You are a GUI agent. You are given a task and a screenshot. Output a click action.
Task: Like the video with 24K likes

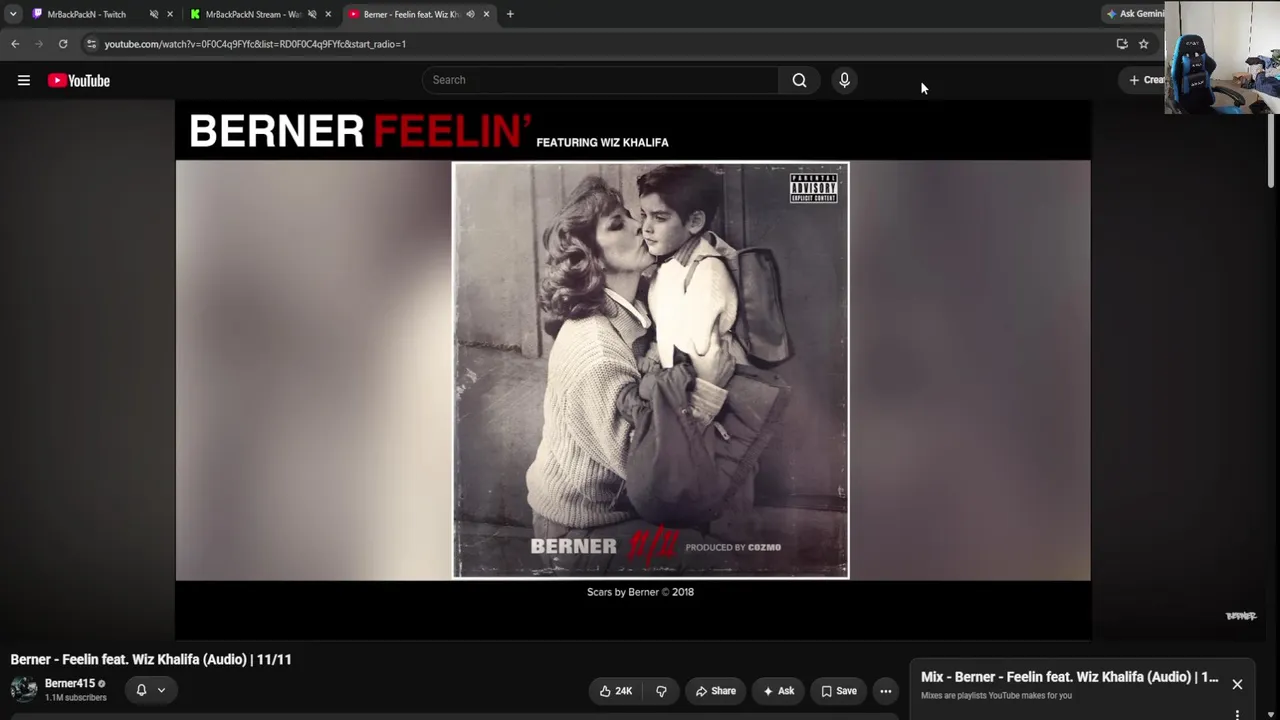tap(615, 691)
